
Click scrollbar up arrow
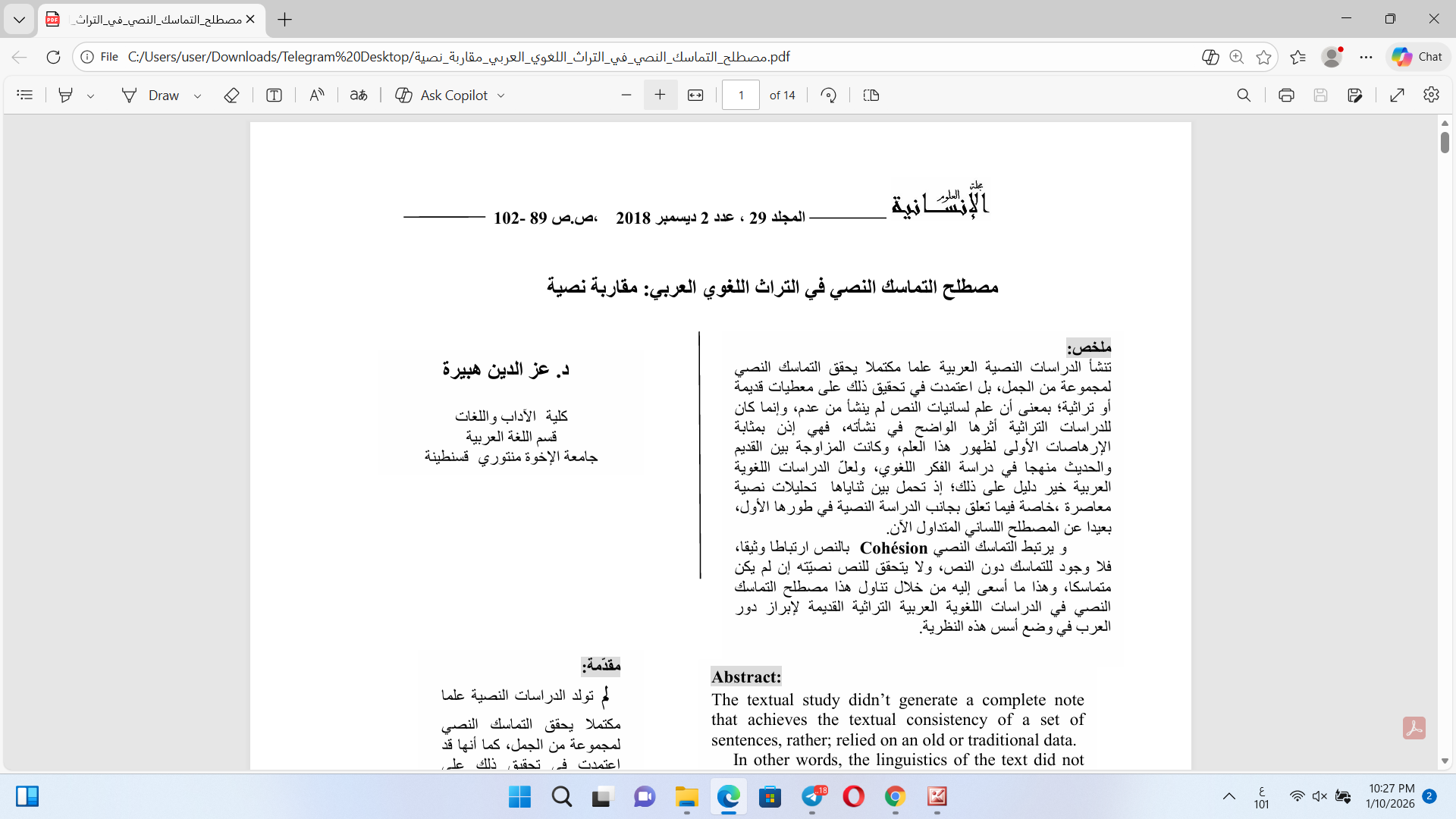(x=1445, y=123)
